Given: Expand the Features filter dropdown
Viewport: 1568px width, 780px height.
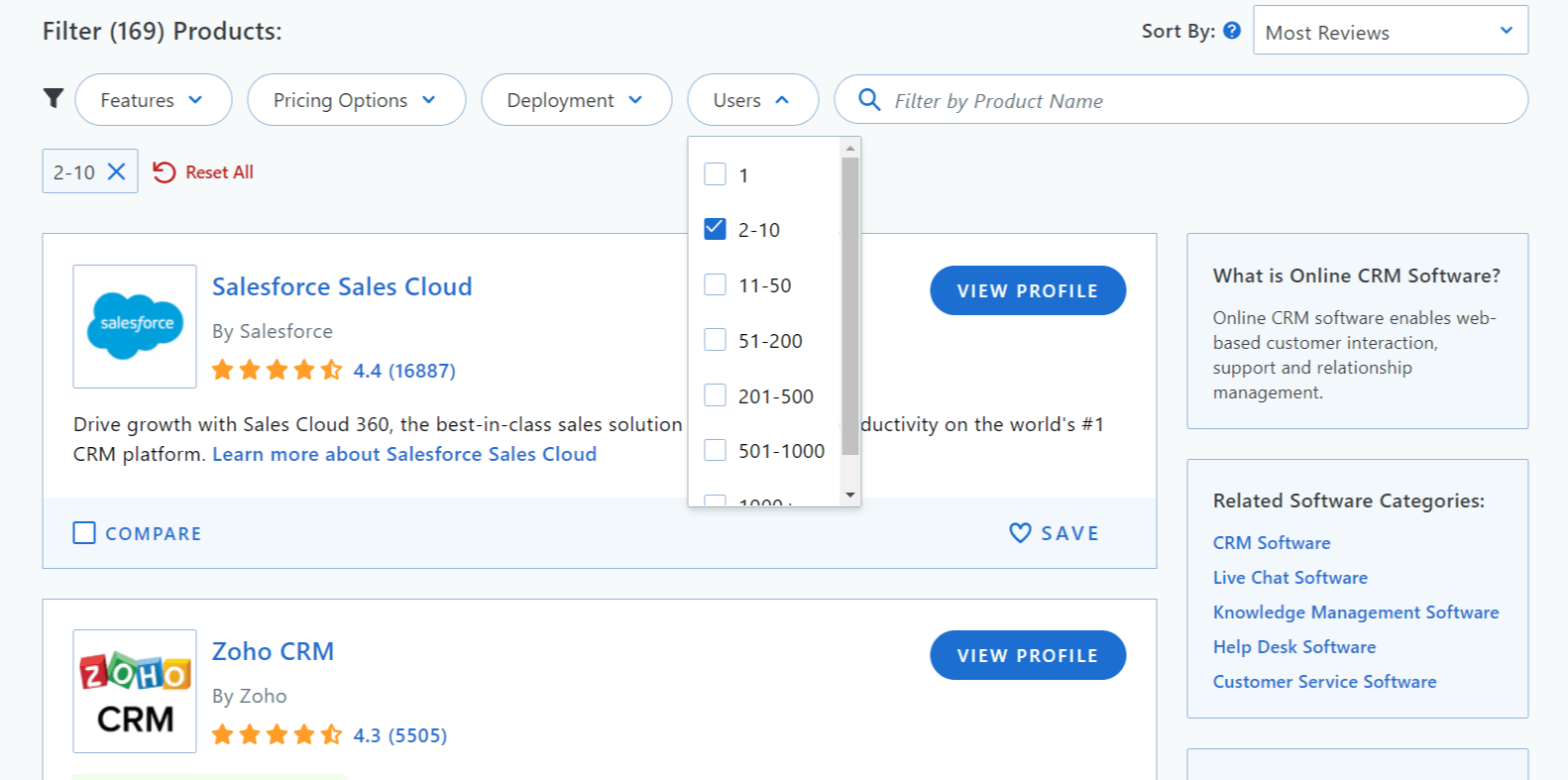Looking at the screenshot, I should (x=153, y=100).
